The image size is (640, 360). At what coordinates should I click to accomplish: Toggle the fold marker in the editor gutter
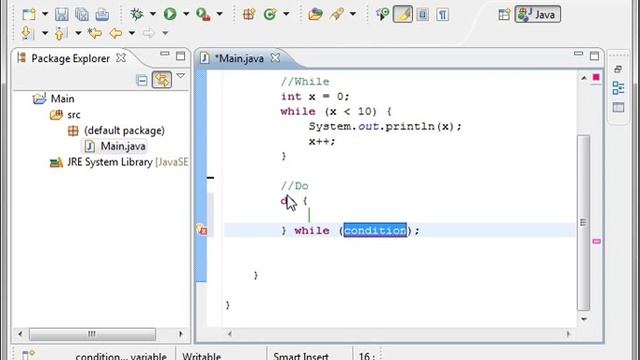[x=210, y=178]
